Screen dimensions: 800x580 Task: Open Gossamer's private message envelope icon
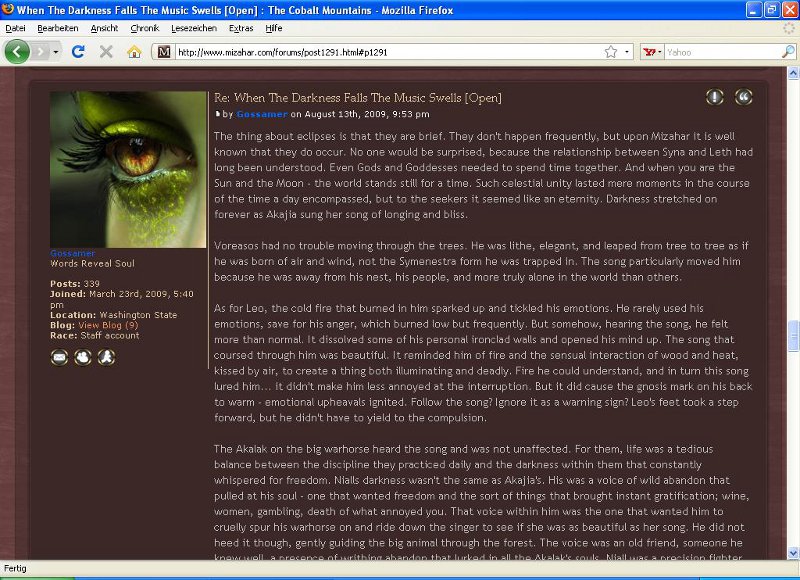tap(59, 357)
